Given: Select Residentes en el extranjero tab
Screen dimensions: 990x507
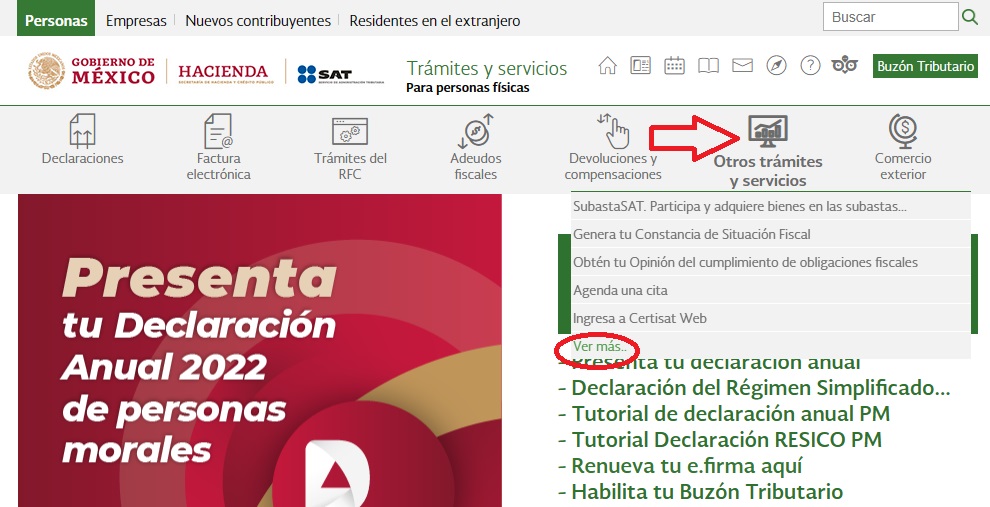Looking at the screenshot, I should pyautogui.click(x=433, y=20).
